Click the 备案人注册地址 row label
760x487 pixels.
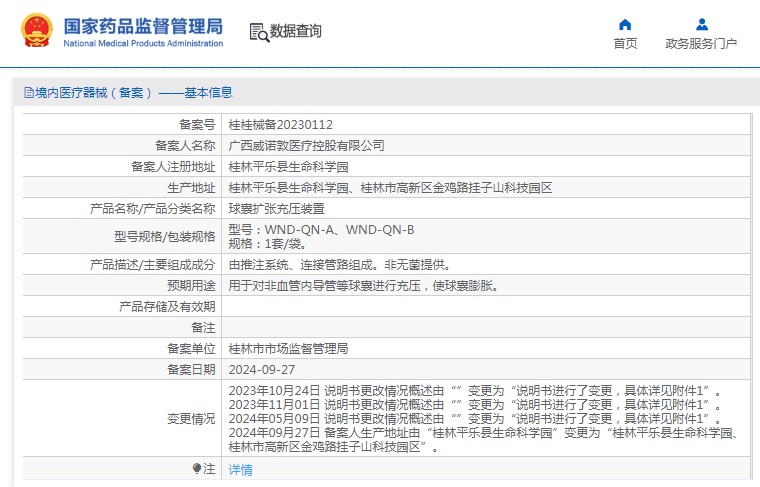coord(173,167)
